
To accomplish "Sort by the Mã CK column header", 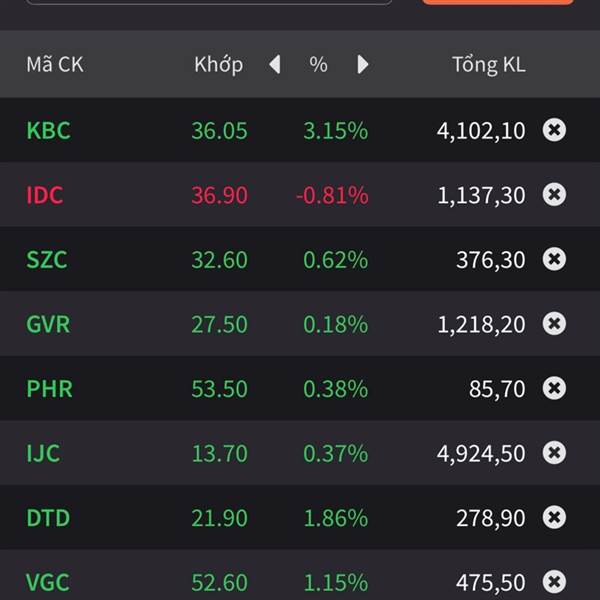I will coord(55,64).
